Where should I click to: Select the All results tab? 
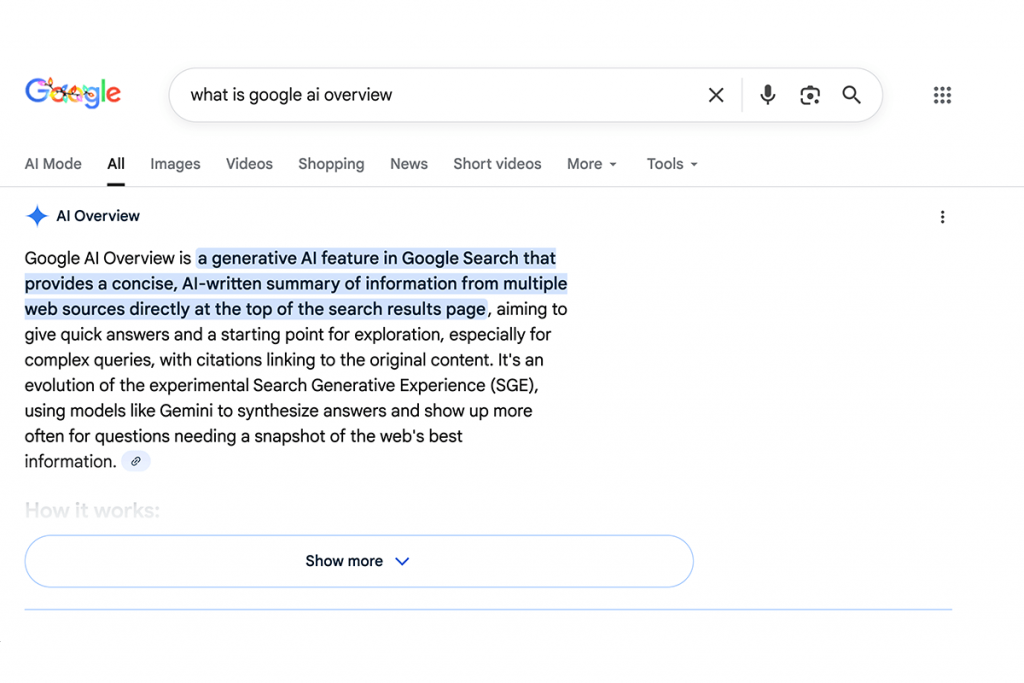[x=115, y=164]
